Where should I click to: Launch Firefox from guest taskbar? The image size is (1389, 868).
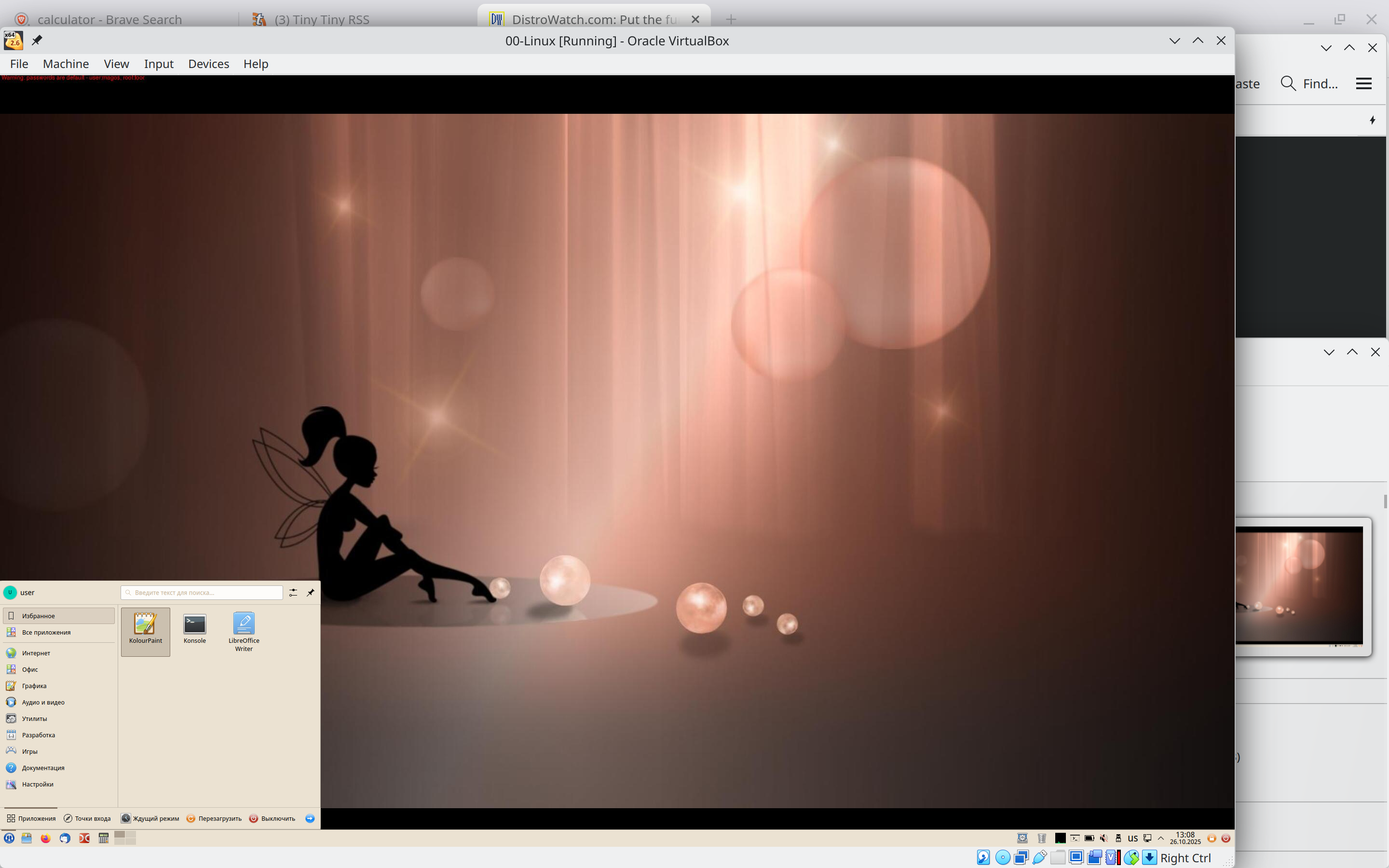pyautogui.click(x=45, y=838)
